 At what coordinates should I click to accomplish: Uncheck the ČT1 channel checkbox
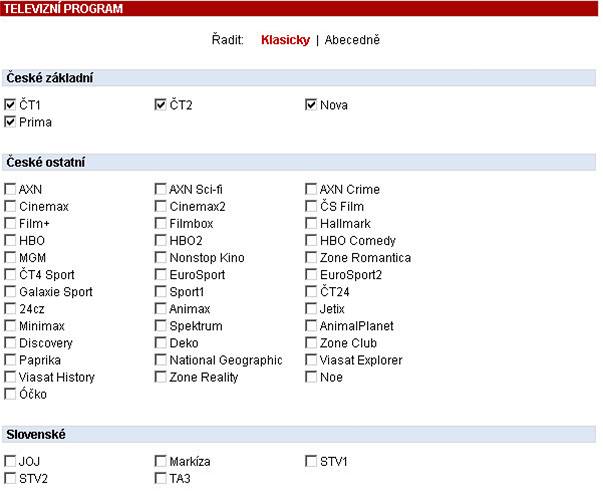pyautogui.click(x=10, y=105)
